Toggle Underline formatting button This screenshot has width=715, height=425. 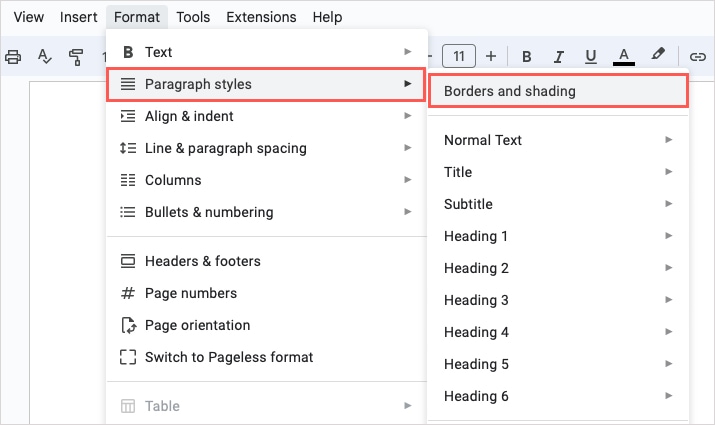point(591,56)
